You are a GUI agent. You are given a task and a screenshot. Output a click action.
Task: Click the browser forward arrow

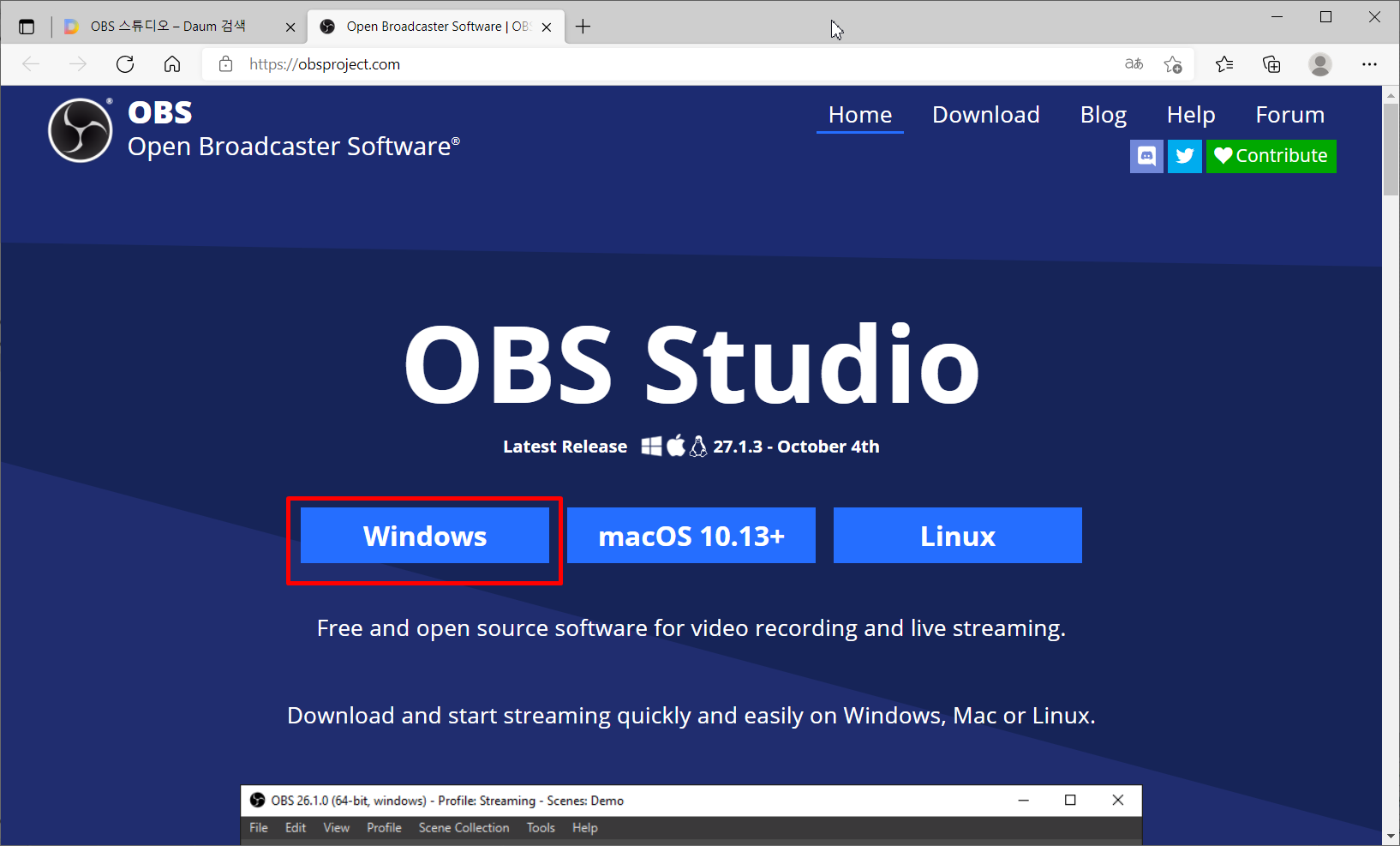click(78, 64)
